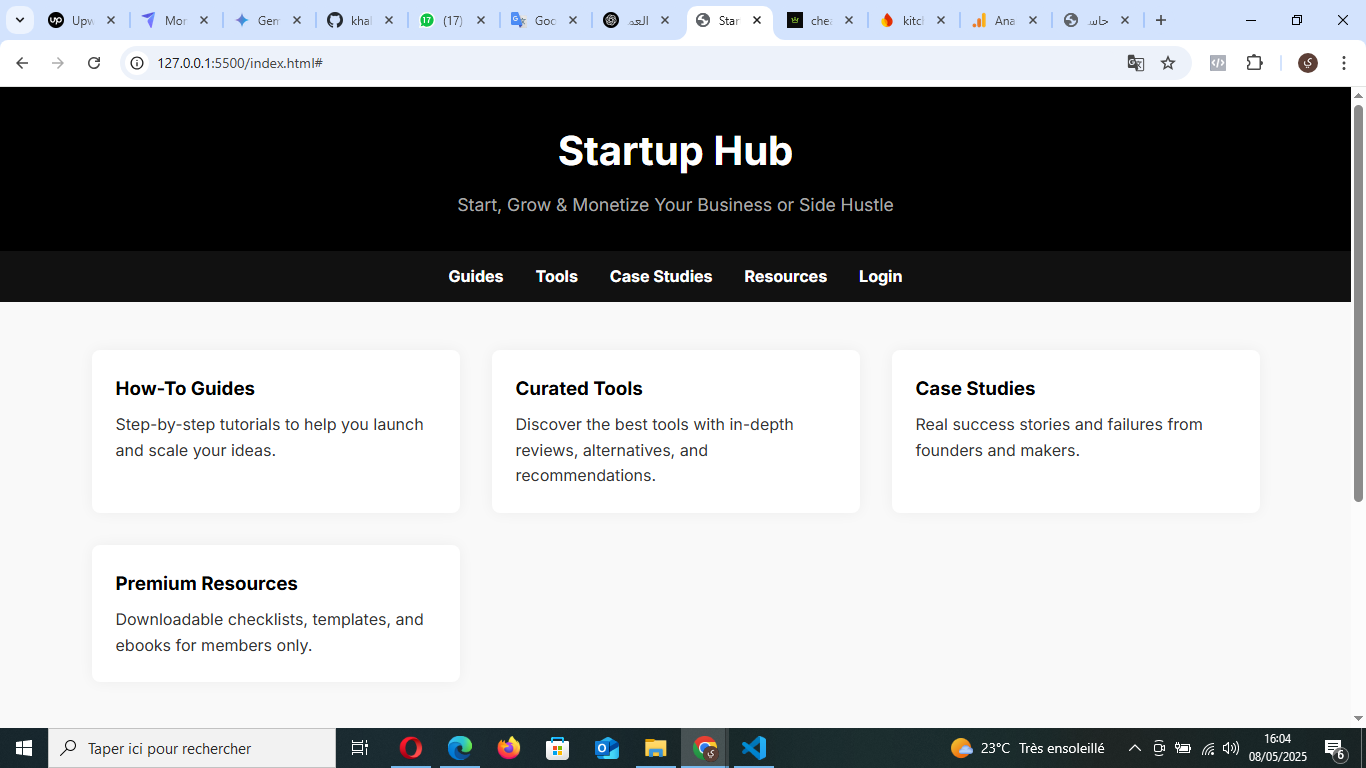
Task: Open the Google Translate icon in address bar
Action: (1136, 63)
